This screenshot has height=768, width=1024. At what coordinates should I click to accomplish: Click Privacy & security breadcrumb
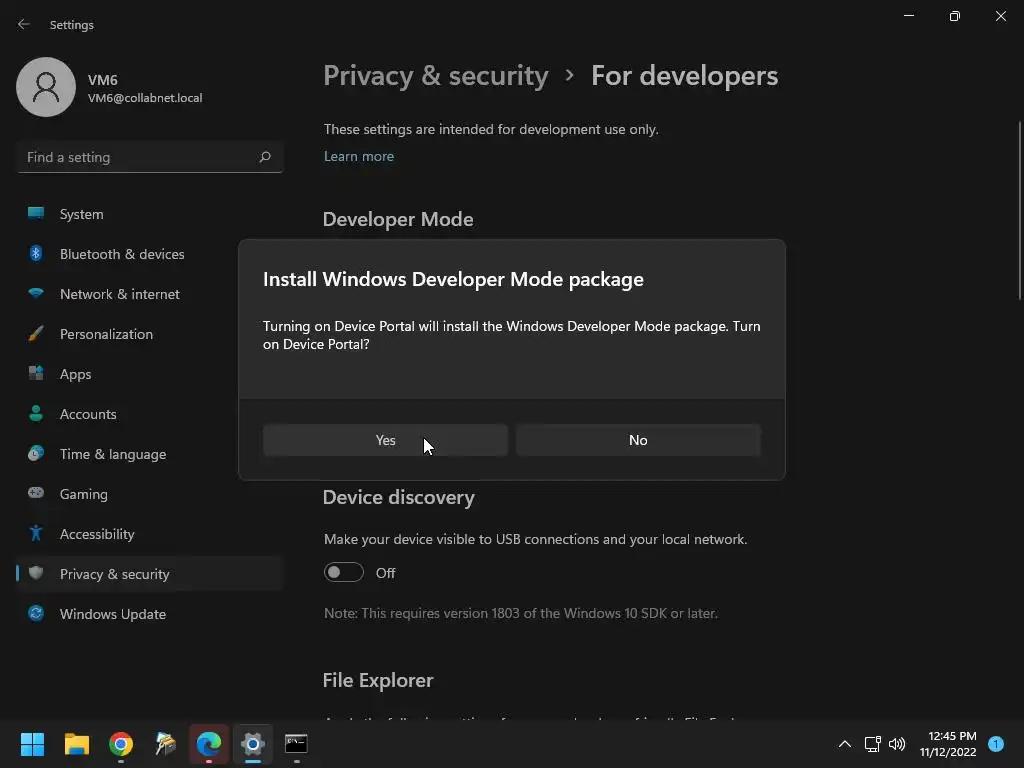coord(436,76)
